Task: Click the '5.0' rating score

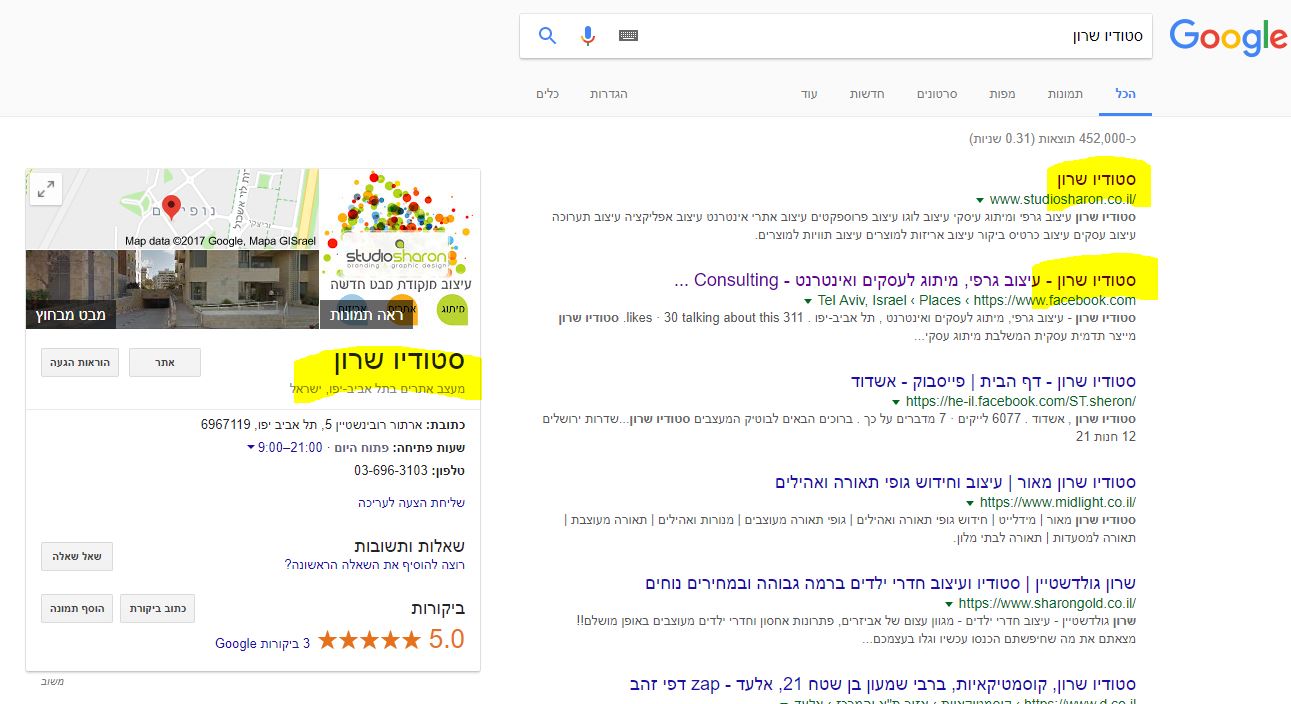Action: click(x=446, y=640)
